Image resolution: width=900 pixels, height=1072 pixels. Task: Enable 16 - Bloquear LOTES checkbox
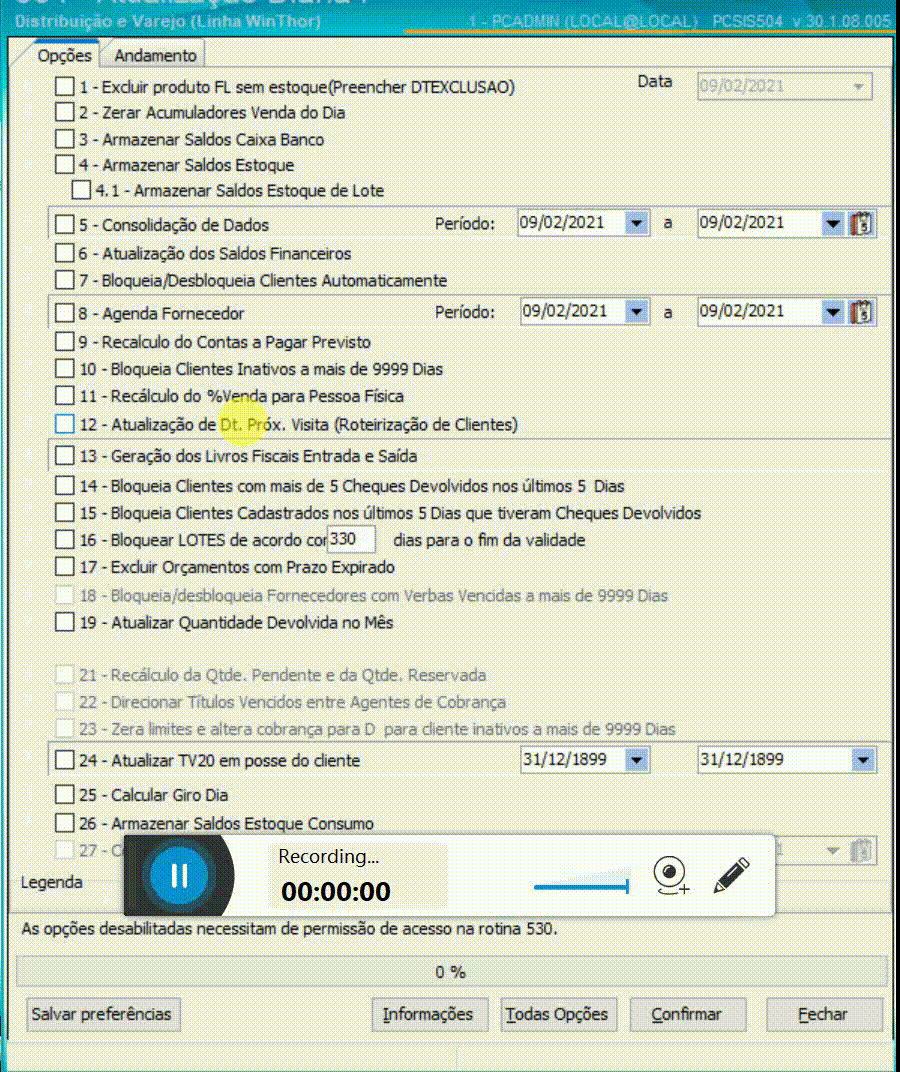click(x=64, y=539)
